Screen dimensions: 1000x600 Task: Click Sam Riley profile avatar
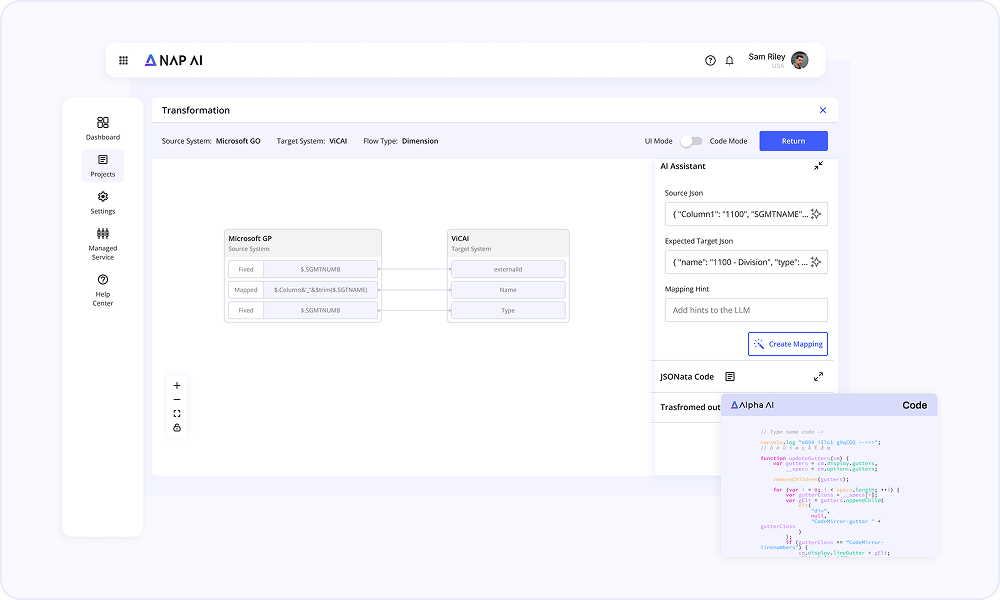tap(800, 61)
